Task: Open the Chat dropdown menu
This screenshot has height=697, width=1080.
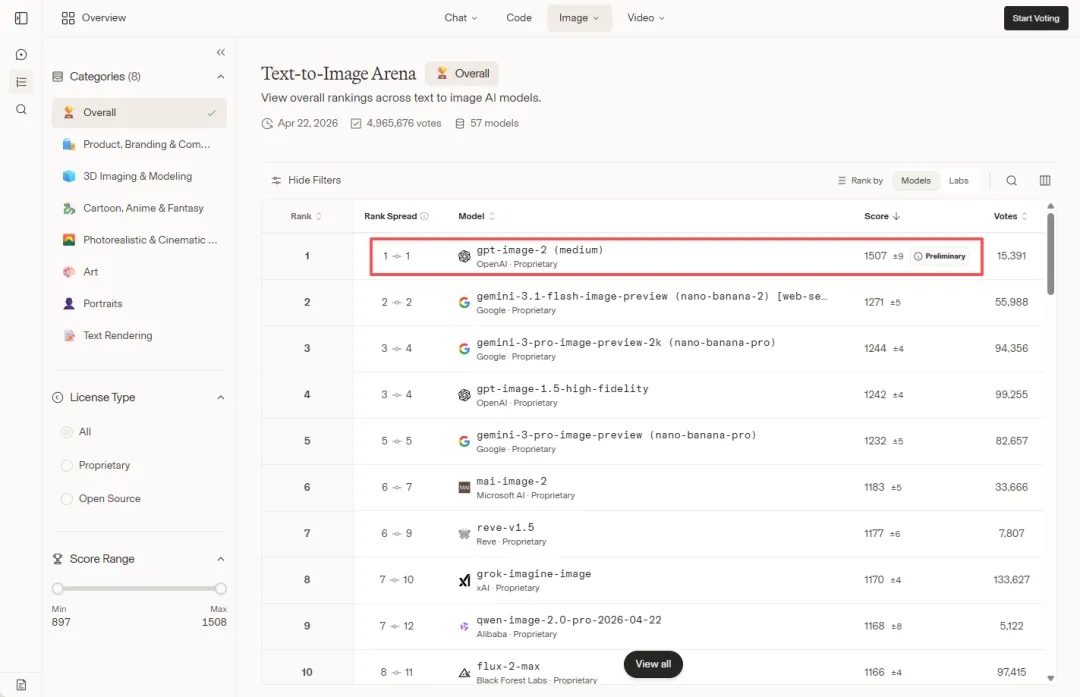Action: coord(461,18)
